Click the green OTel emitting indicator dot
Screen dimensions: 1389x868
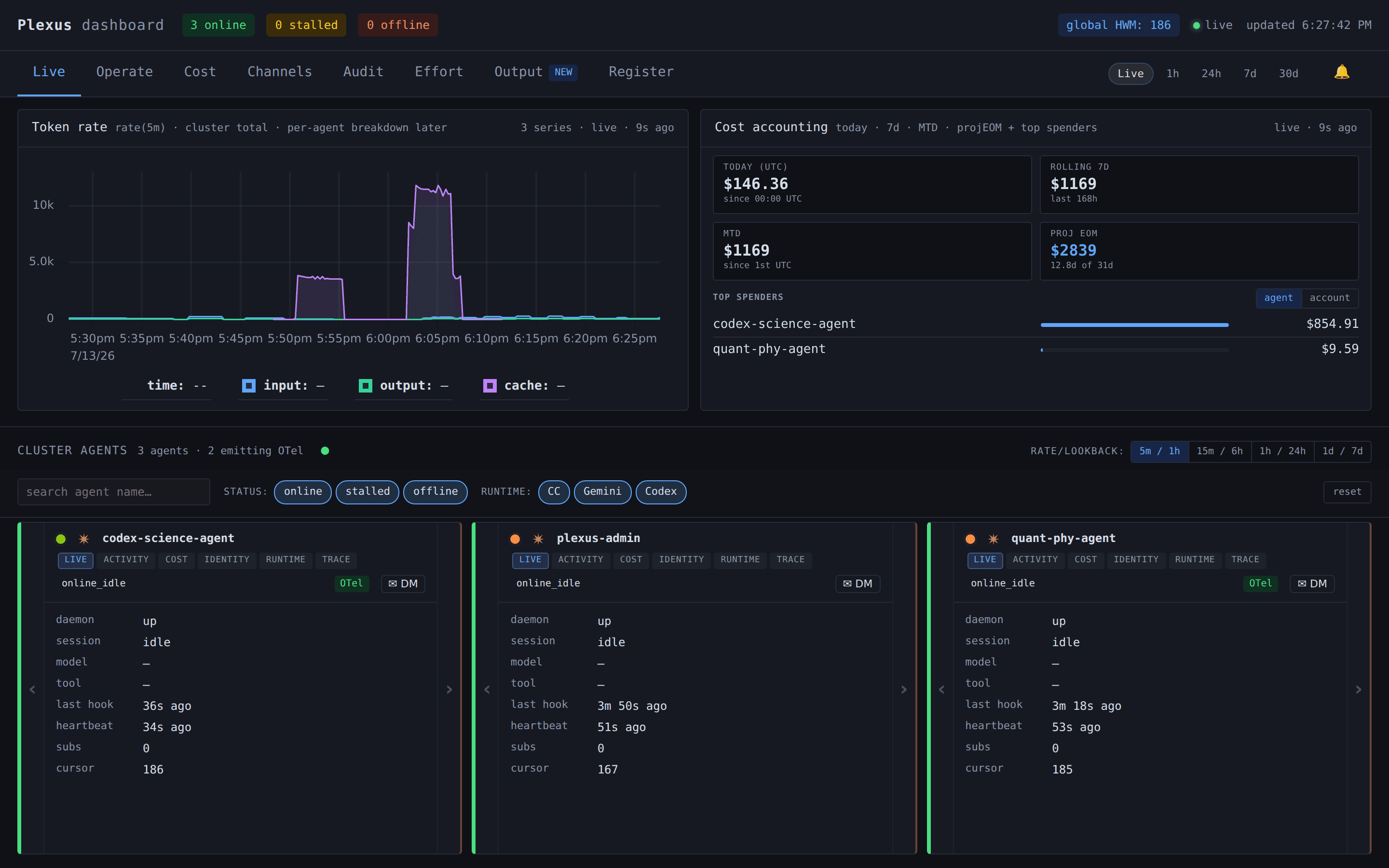(x=325, y=451)
